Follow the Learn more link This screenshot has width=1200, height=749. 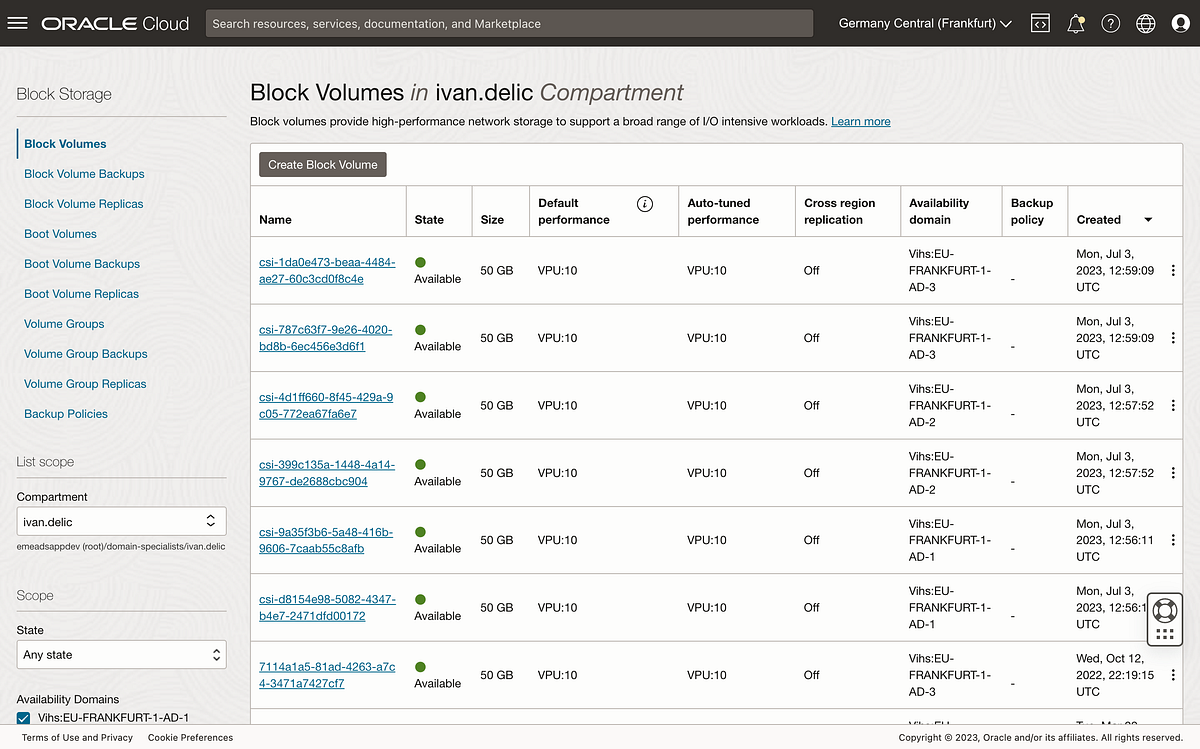point(860,121)
